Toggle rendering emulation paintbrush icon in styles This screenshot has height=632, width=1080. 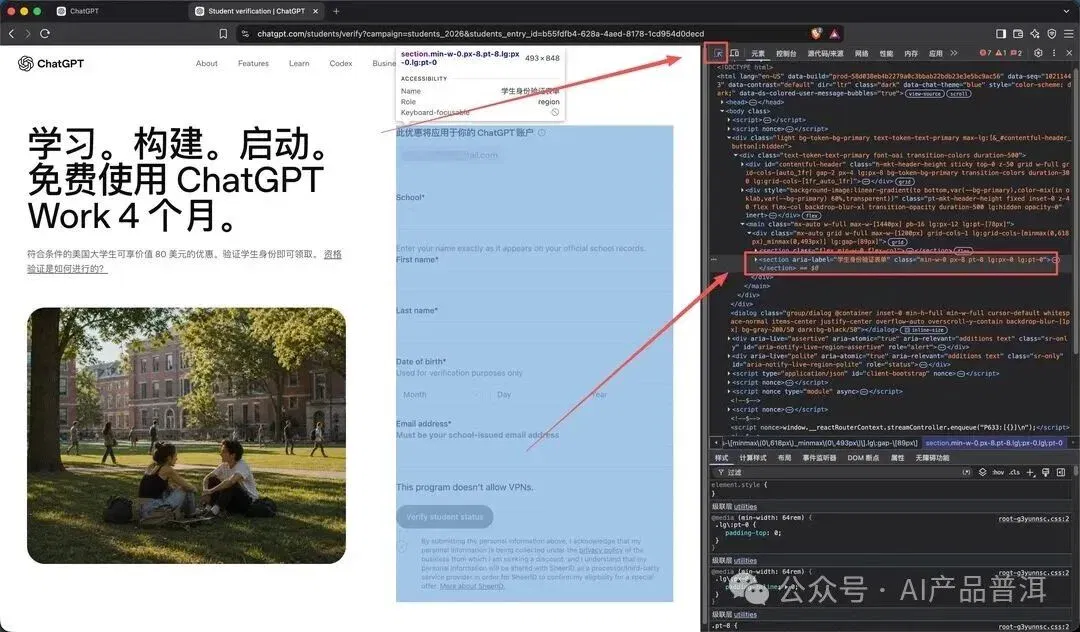1046,472
